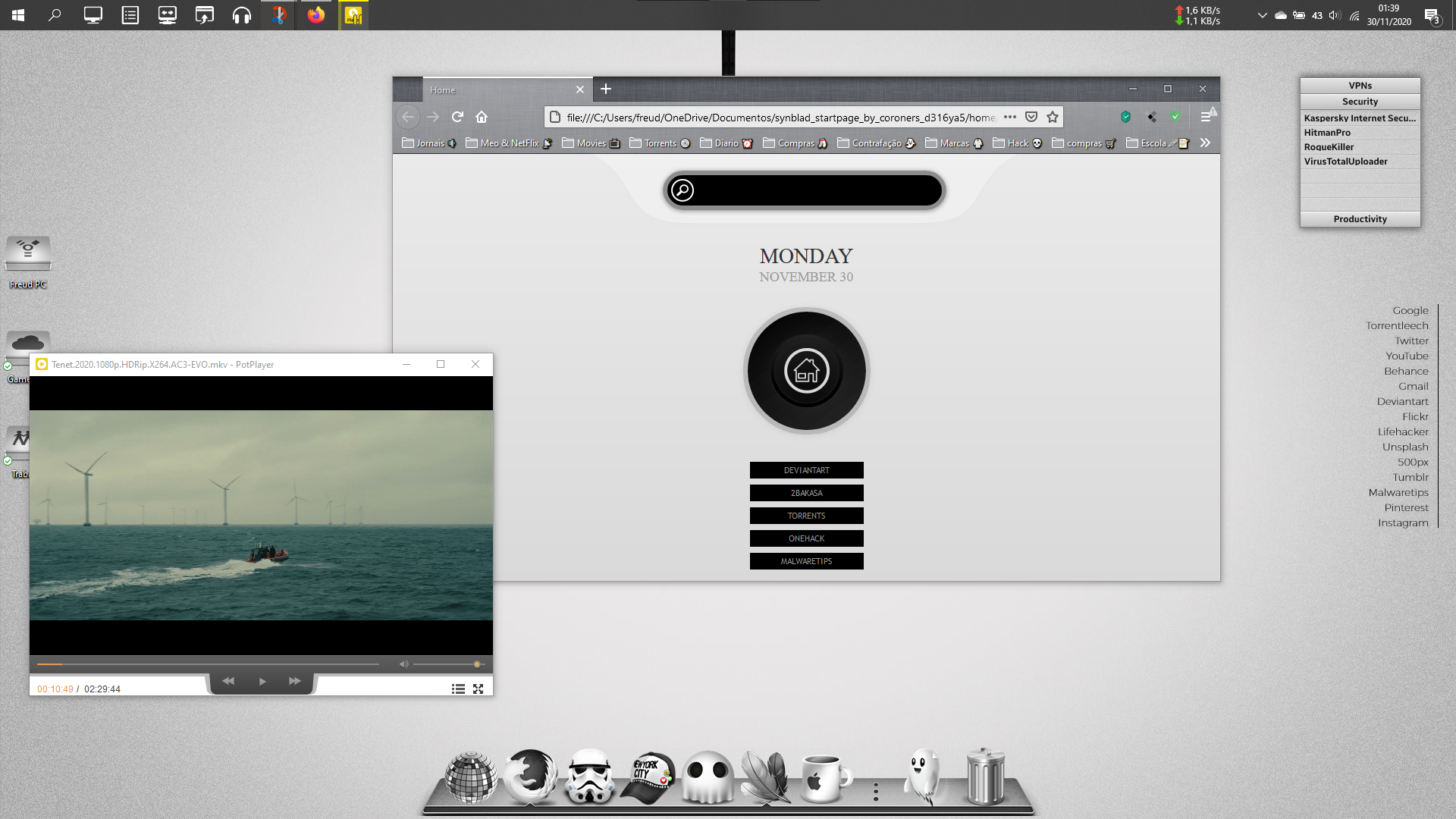Click the PotPlayer volume slider knob
1456x819 pixels.
click(477, 664)
